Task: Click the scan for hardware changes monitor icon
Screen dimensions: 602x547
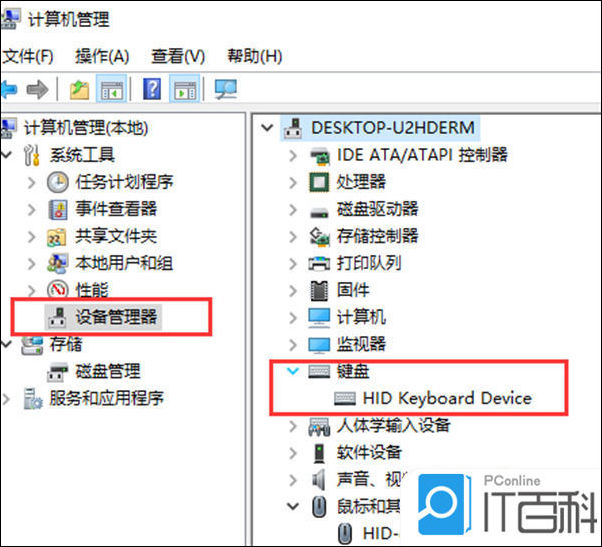Action: pos(226,89)
